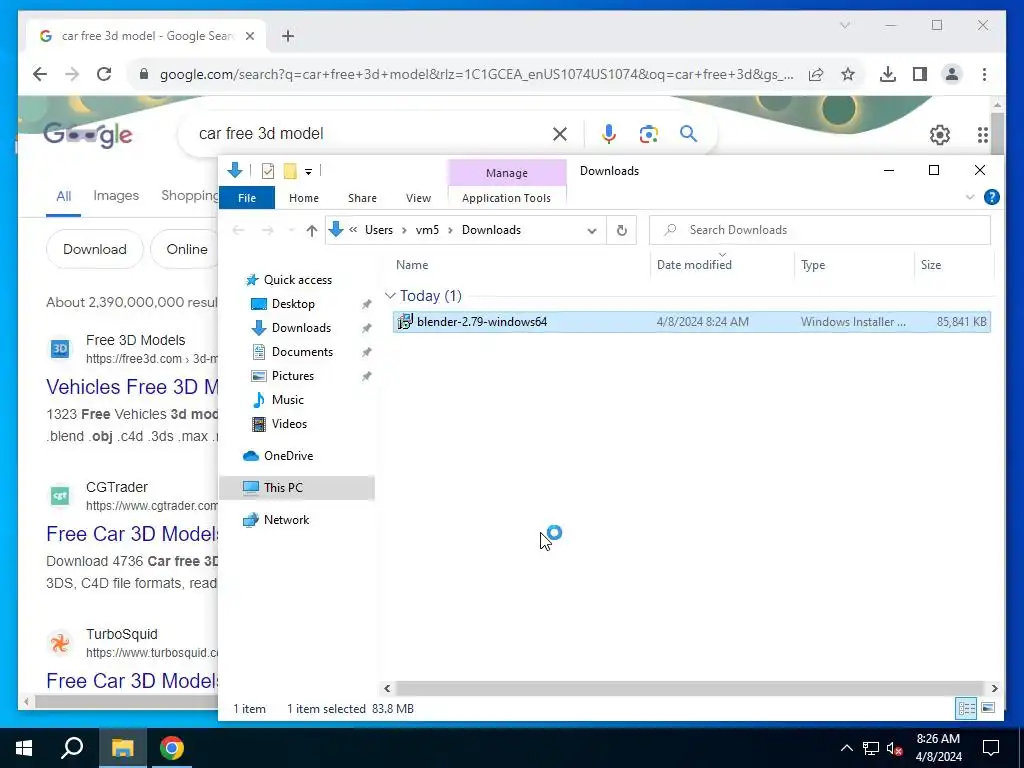Screen dimensions: 1024x768
Task: Switch to details view layout icon
Action: (967, 708)
